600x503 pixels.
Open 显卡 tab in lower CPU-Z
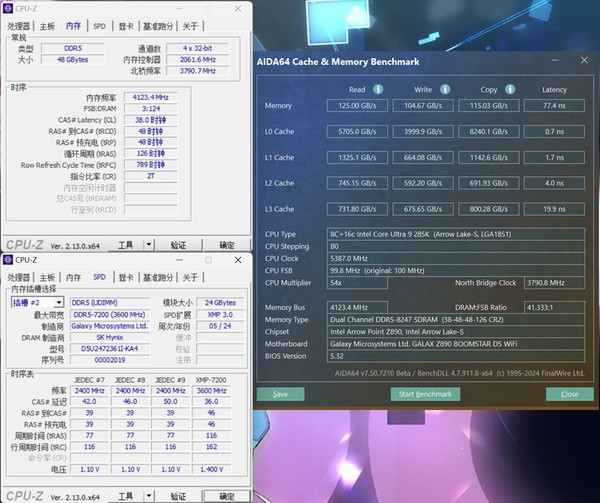pyautogui.click(x=126, y=277)
